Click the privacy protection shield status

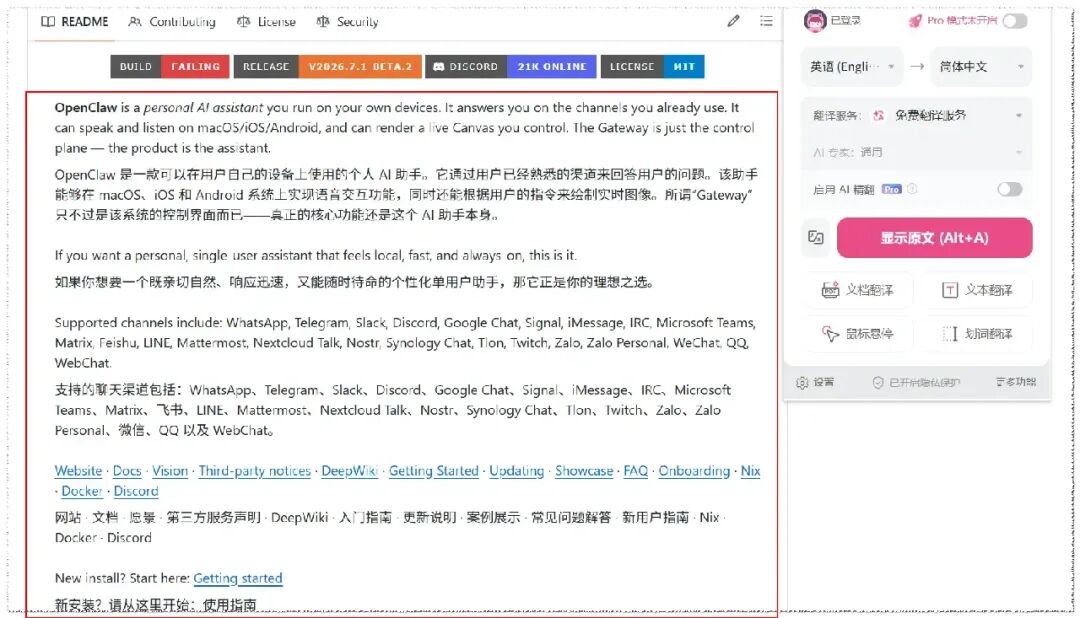pos(916,382)
